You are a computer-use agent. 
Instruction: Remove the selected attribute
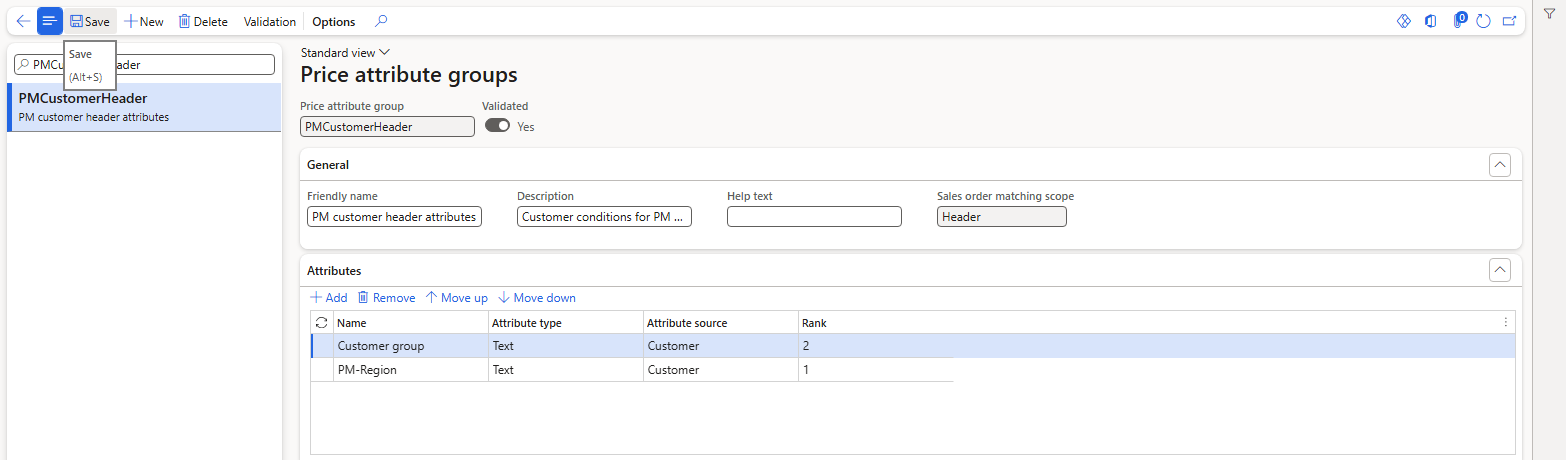386,298
